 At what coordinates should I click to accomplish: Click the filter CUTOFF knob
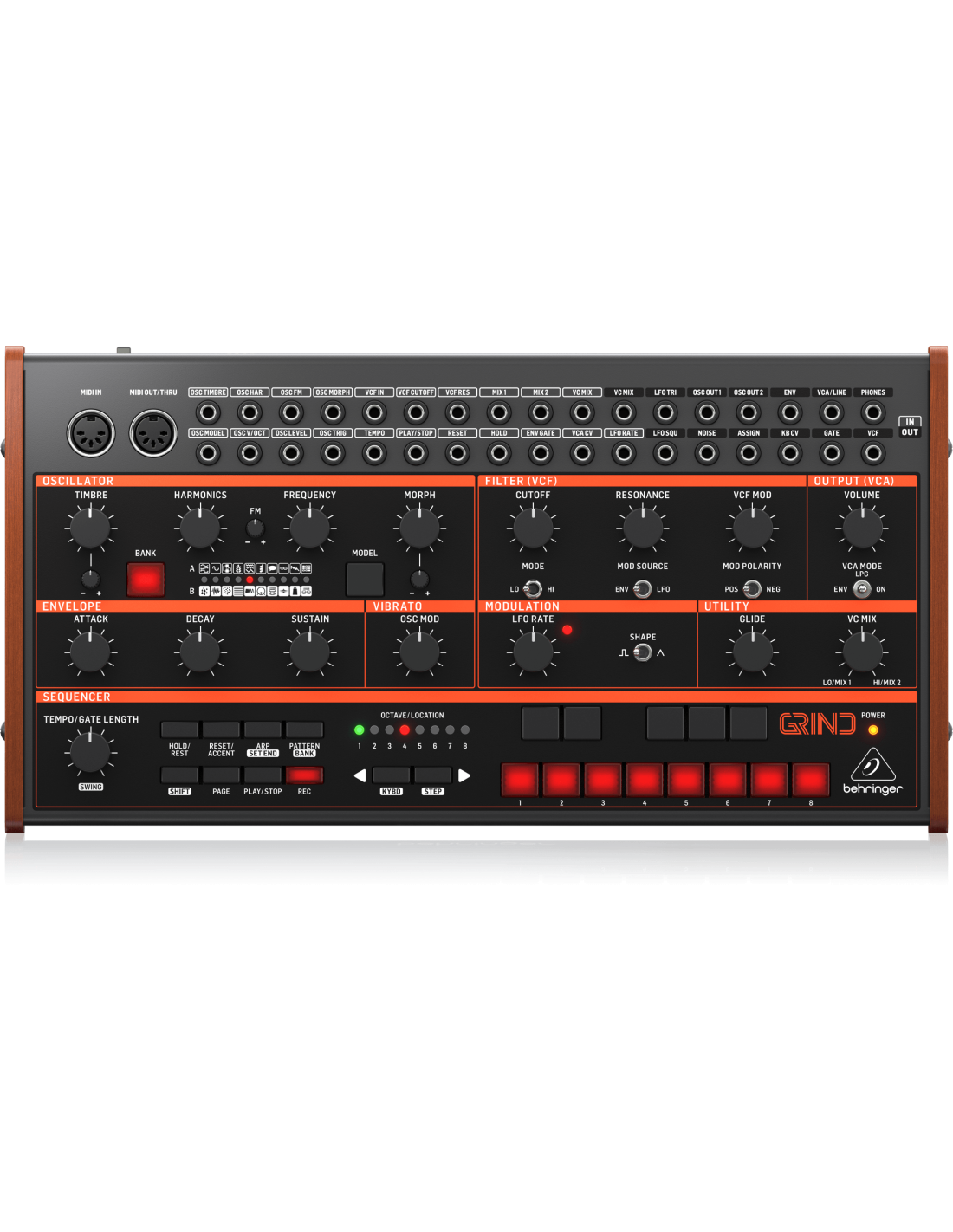tap(533, 528)
